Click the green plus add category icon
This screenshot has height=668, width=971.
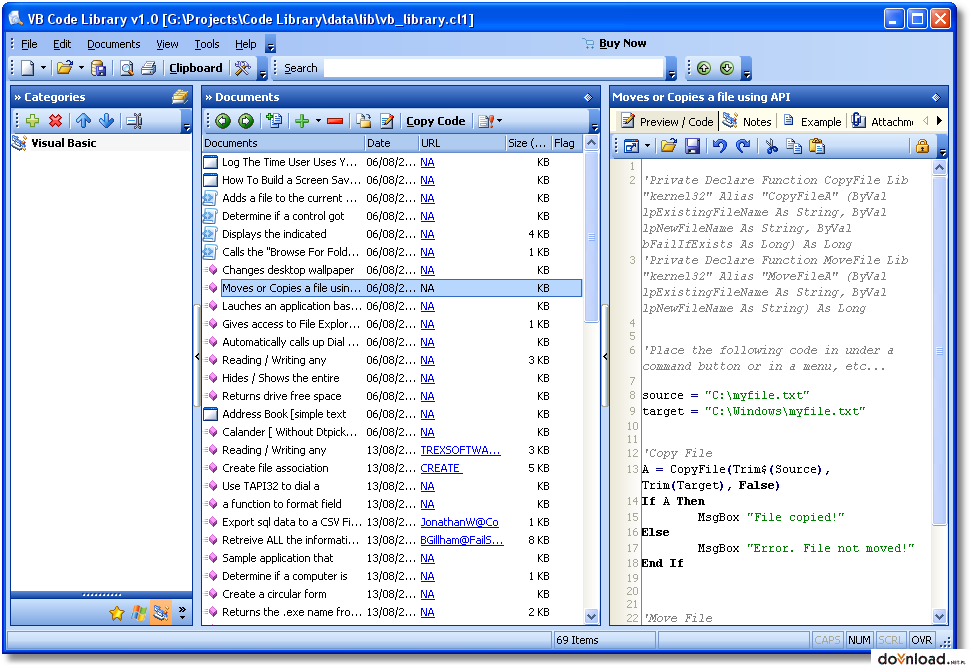point(32,121)
